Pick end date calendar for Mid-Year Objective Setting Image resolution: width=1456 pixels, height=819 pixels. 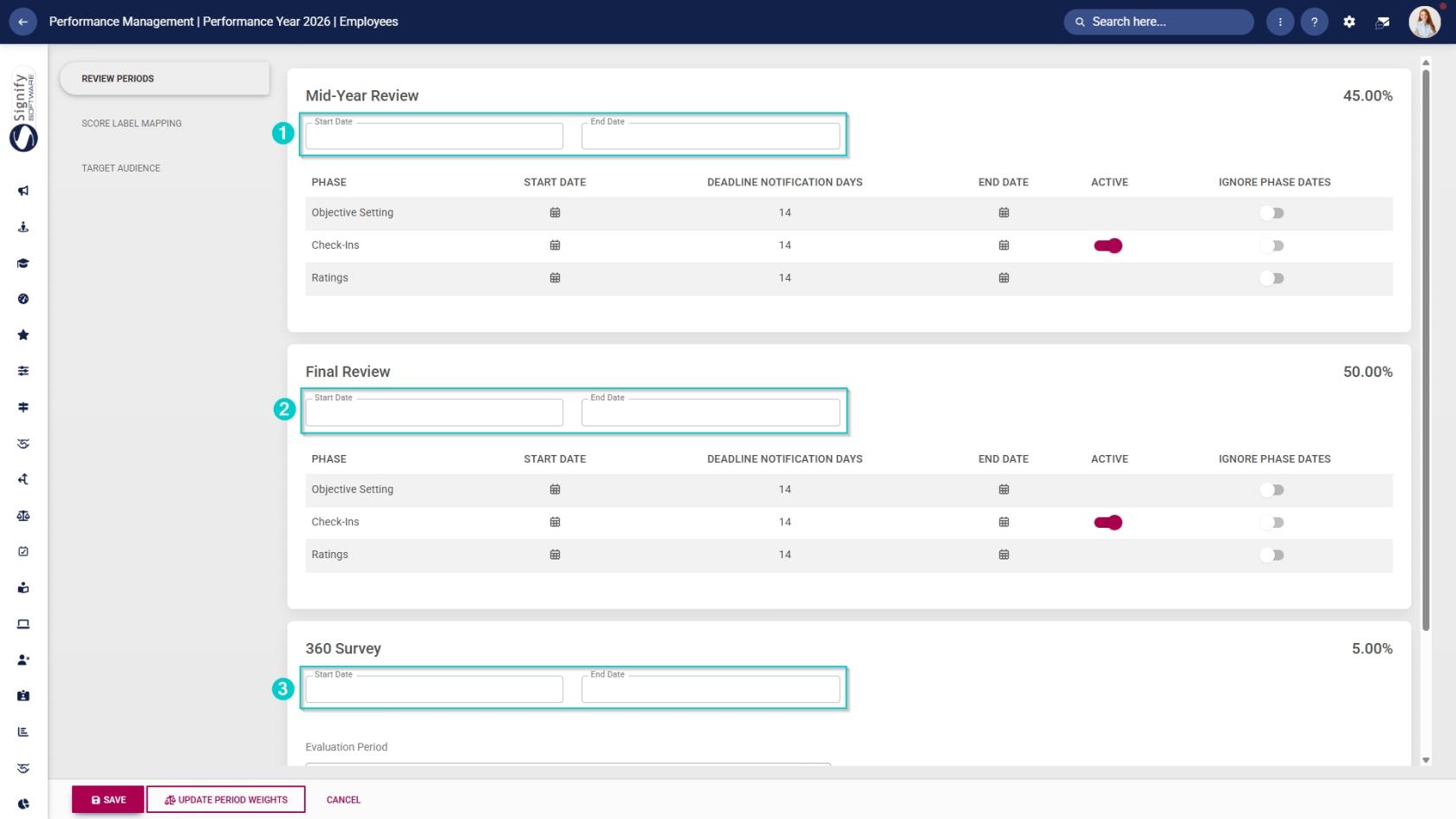[1004, 212]
